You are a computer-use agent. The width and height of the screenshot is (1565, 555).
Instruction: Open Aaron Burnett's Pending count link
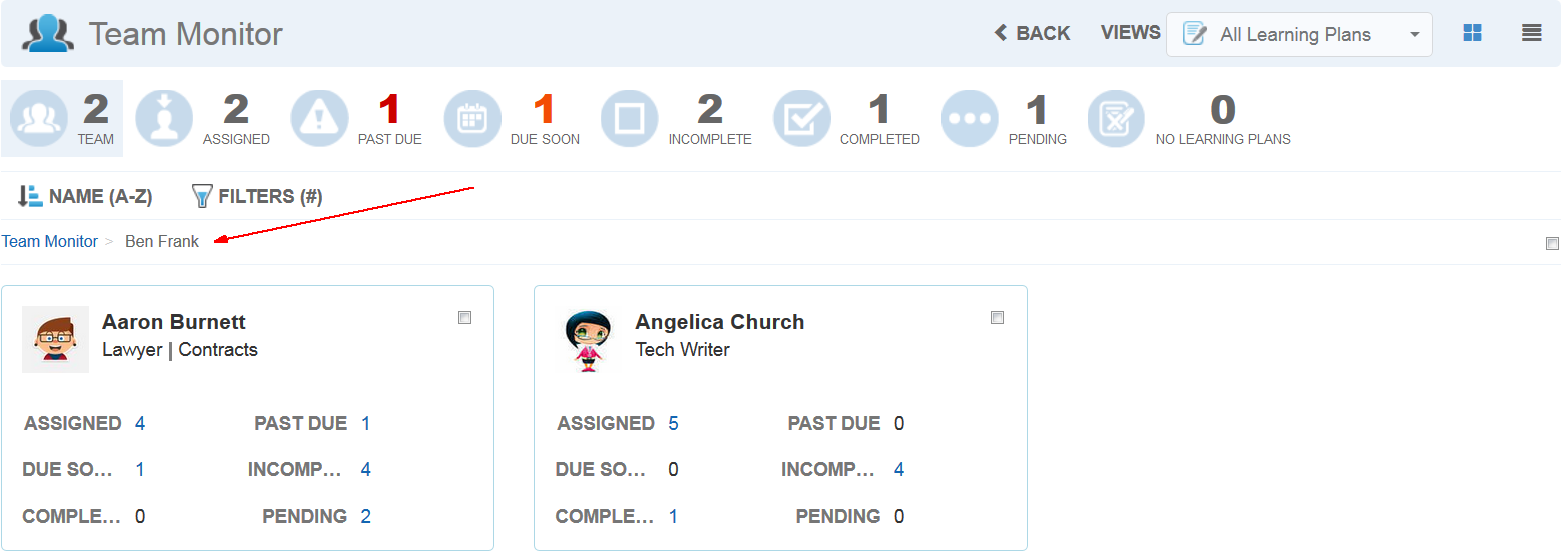365,516
